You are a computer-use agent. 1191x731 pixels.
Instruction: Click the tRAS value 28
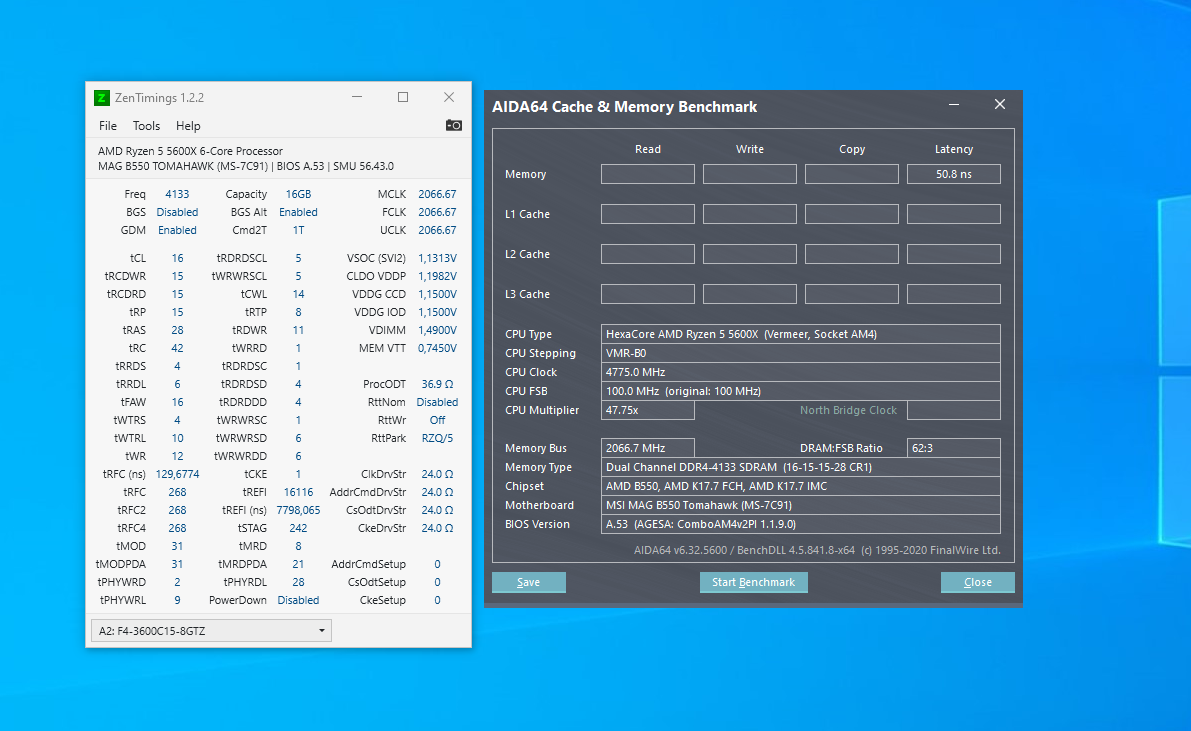pyautogui.click(x=177, y=331)
